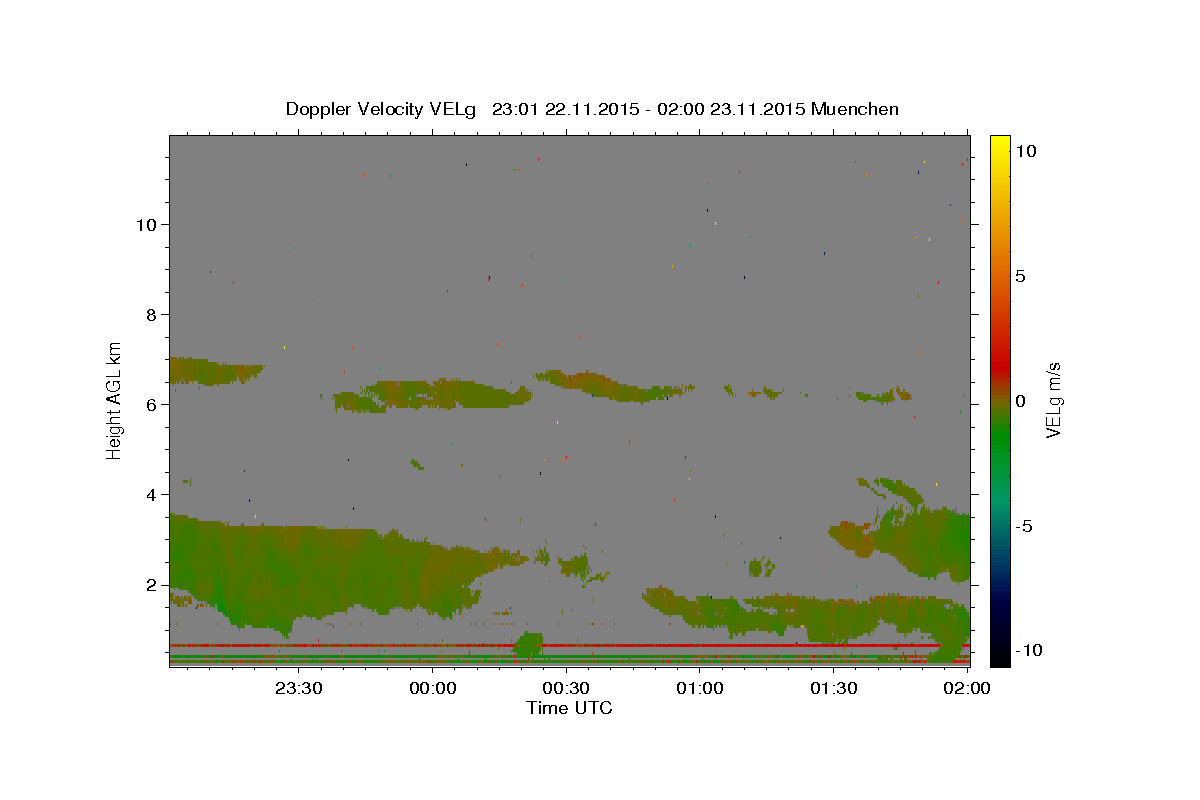Click the height axis label 6
Viewport: 1200px width, 800px height.
point(153,404)
